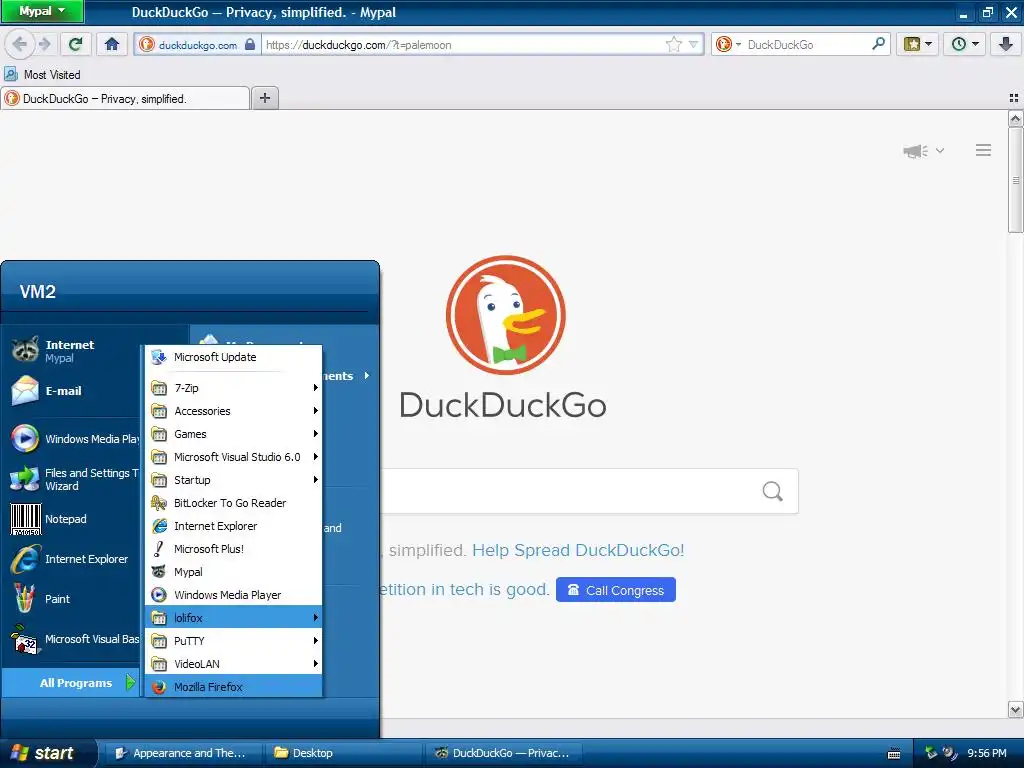Open the browser home page icon
Image resolution: width=1024 pixels, height=768 pixels.
click(x=112, y=44)
